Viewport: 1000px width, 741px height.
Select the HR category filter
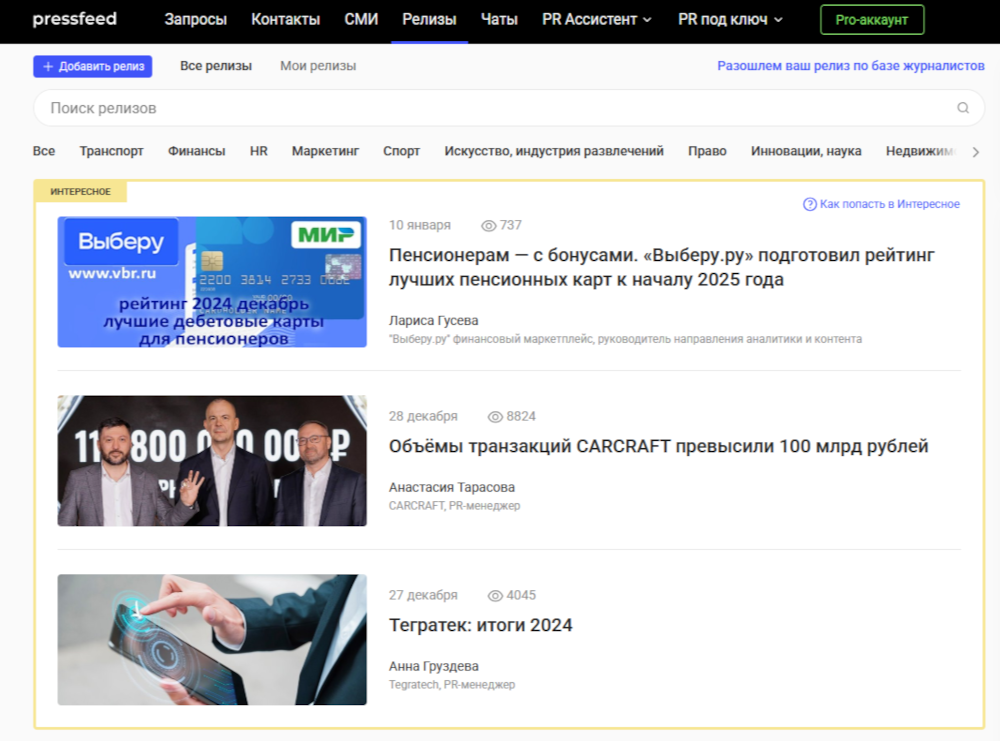tap(259, 151)
